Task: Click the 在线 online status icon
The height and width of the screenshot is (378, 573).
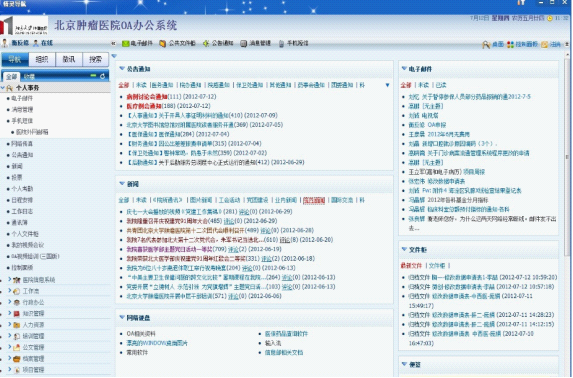Action: point(36,43)
